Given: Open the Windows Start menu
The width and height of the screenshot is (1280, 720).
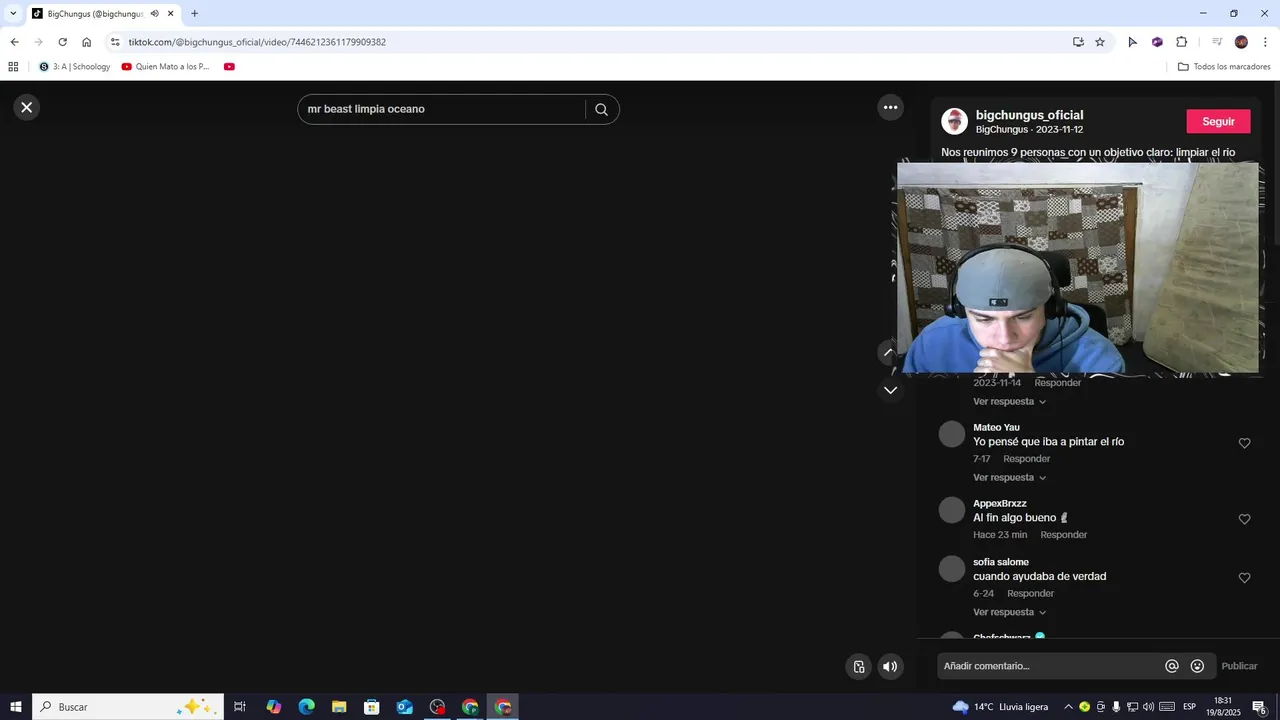Looking at the screenshot, I should (16, 707).
